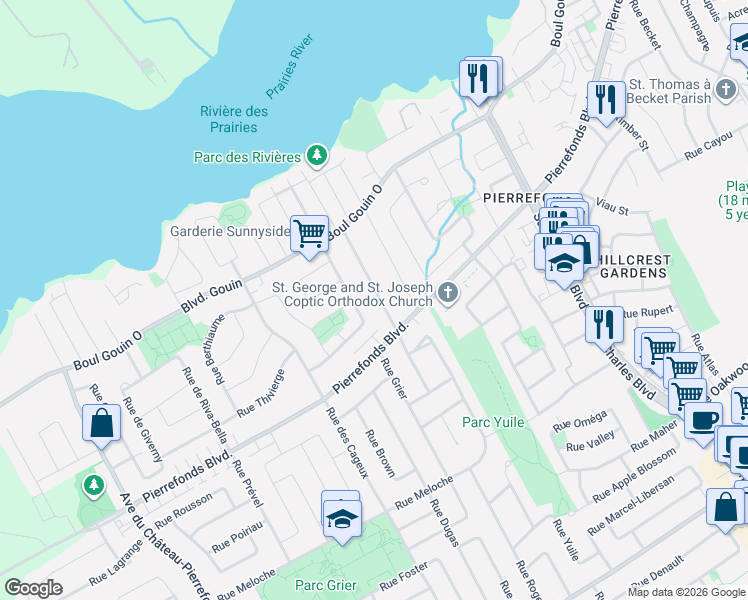Click the Ave du Château-Pierrefonds label
Viewport: 748px width, 600px height.
164,547
